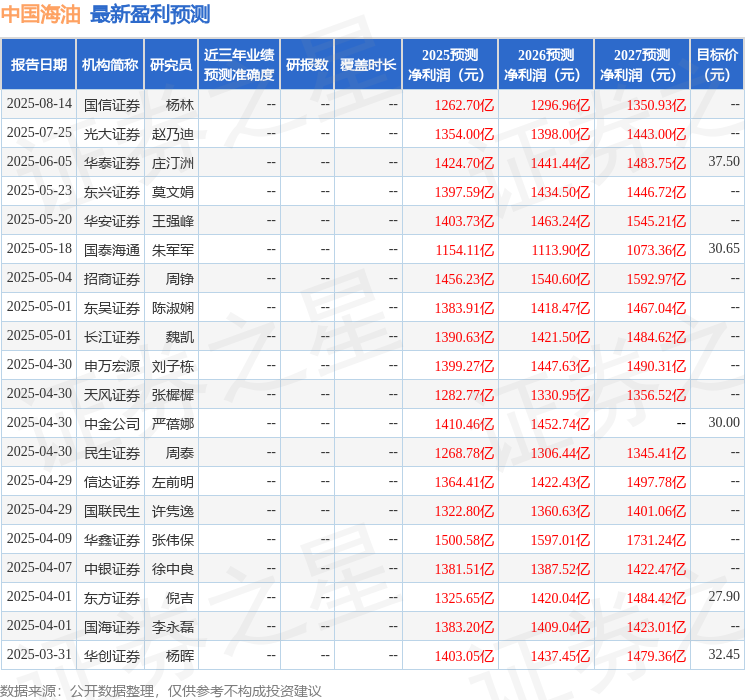
Task: Click the 2026预测净利润 column header
Action: pyautogui.click(x=546, y=65)
